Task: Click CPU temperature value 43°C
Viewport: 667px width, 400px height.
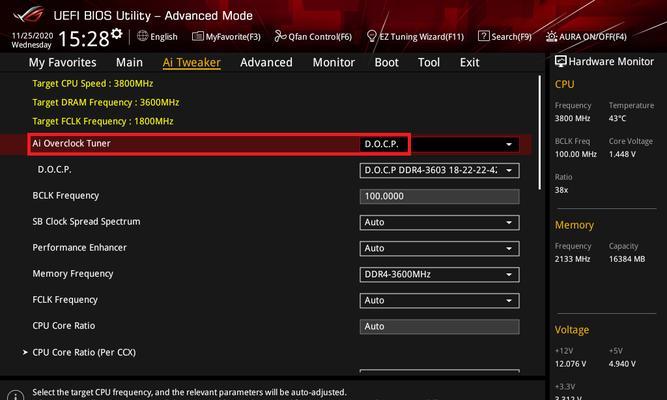Action: 617,118
